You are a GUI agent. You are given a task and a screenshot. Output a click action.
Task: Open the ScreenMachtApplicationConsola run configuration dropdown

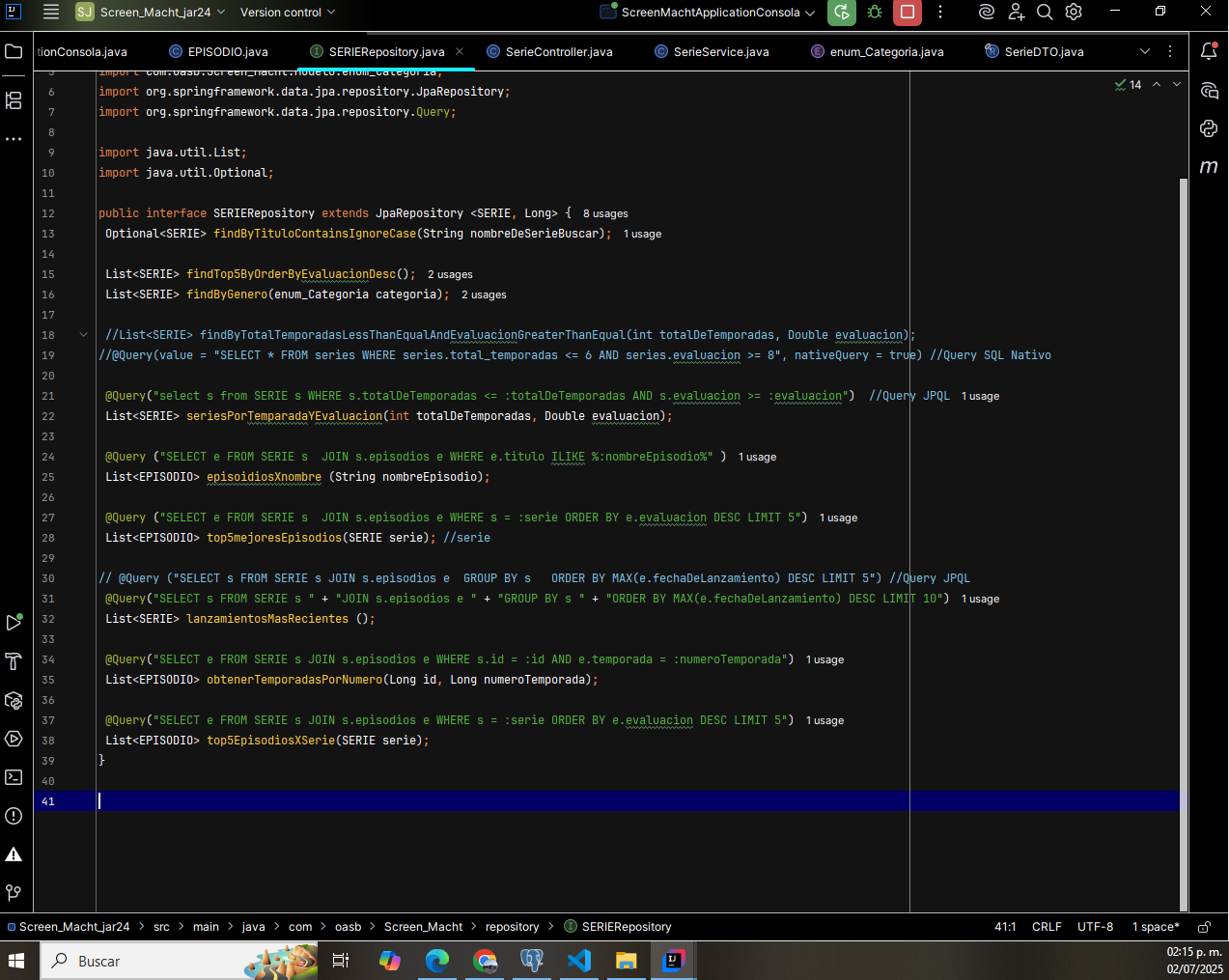(708, 13)
